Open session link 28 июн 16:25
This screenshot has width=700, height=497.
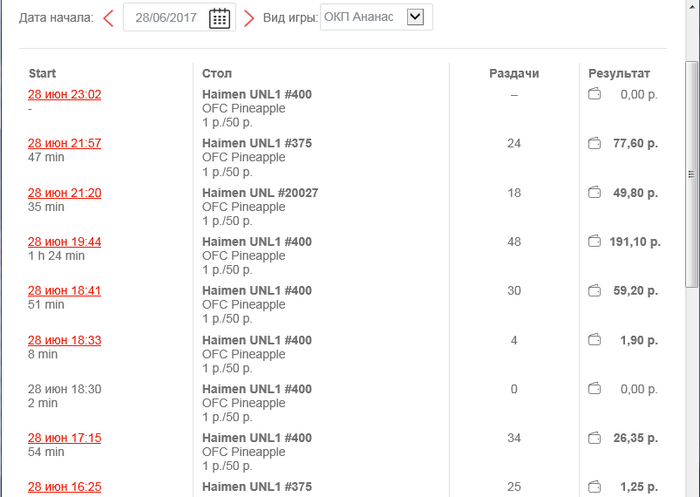[x=64, y=487]
